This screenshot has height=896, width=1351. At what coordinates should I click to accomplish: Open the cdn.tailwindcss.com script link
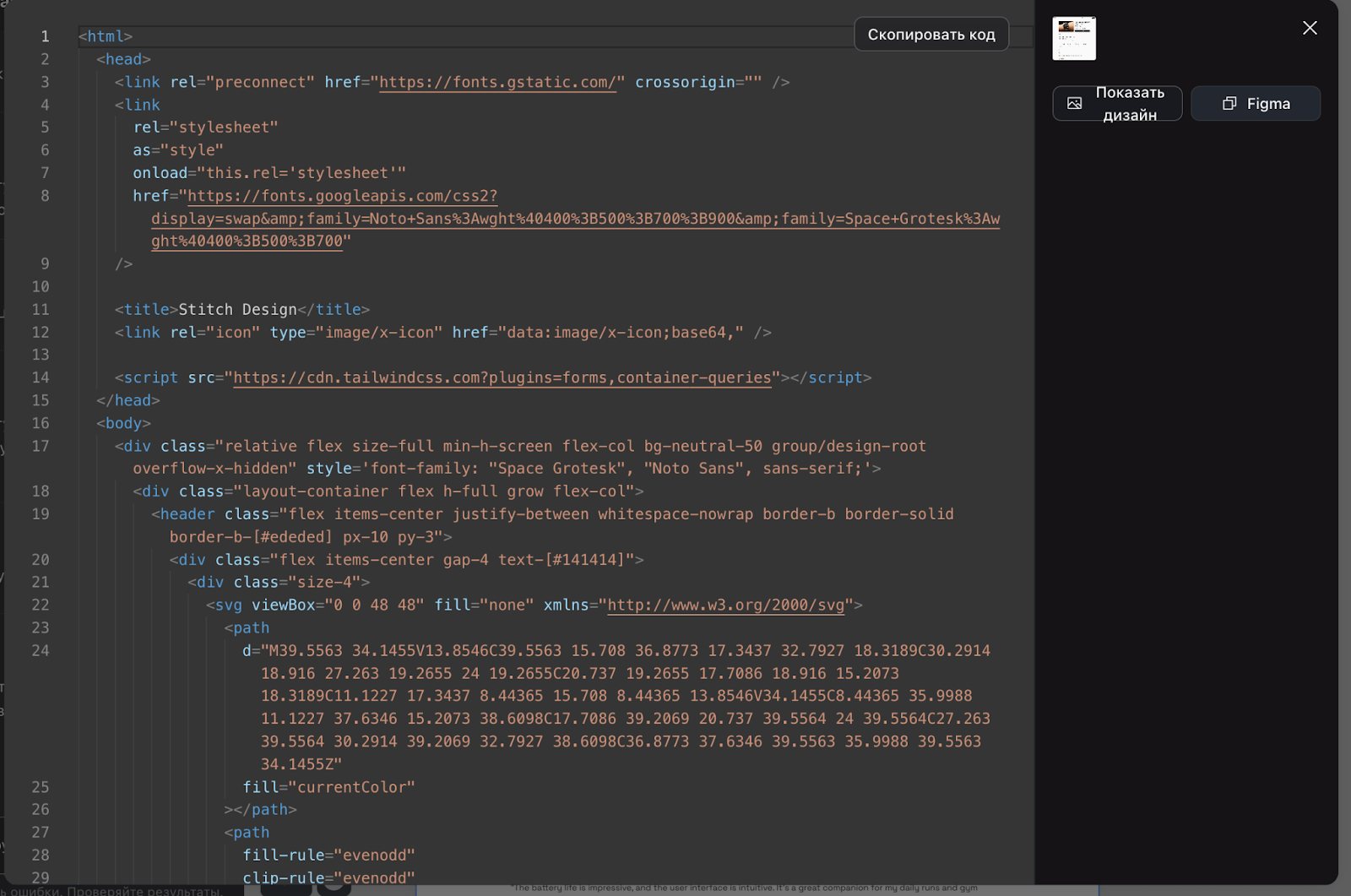tap(502, 377)
